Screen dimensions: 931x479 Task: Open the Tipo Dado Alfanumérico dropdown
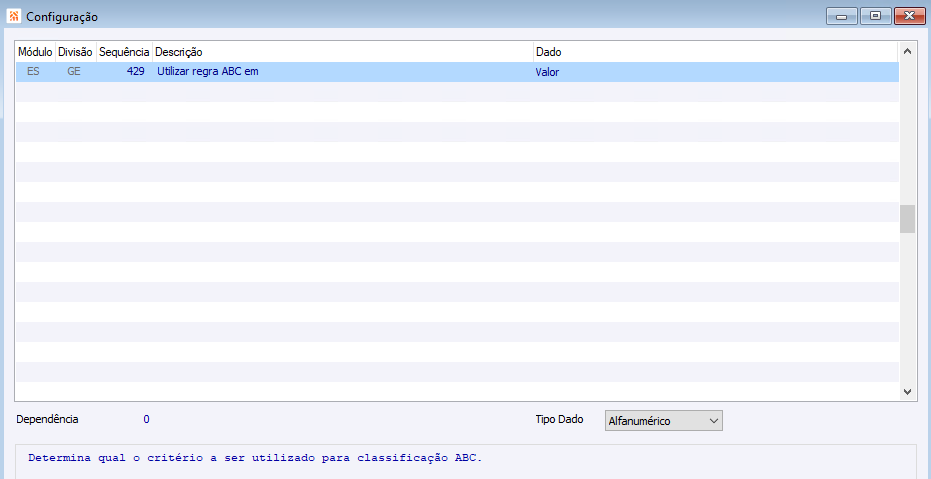coord(663,420)
